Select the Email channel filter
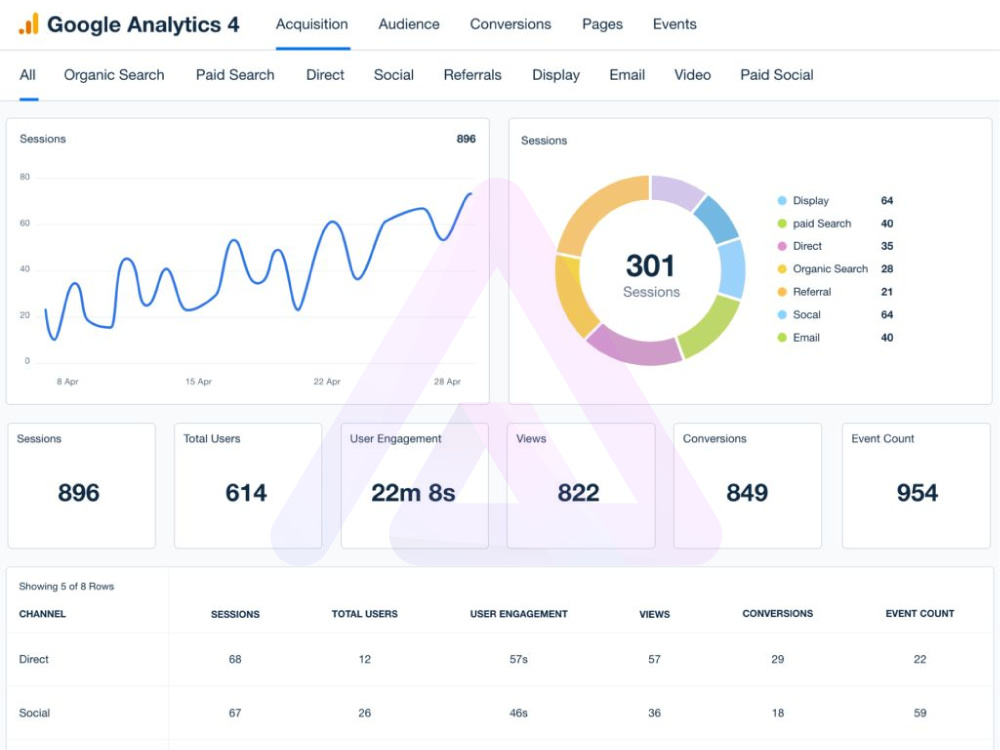Viewport: 1000px width, 750px height. click(627, 75)
